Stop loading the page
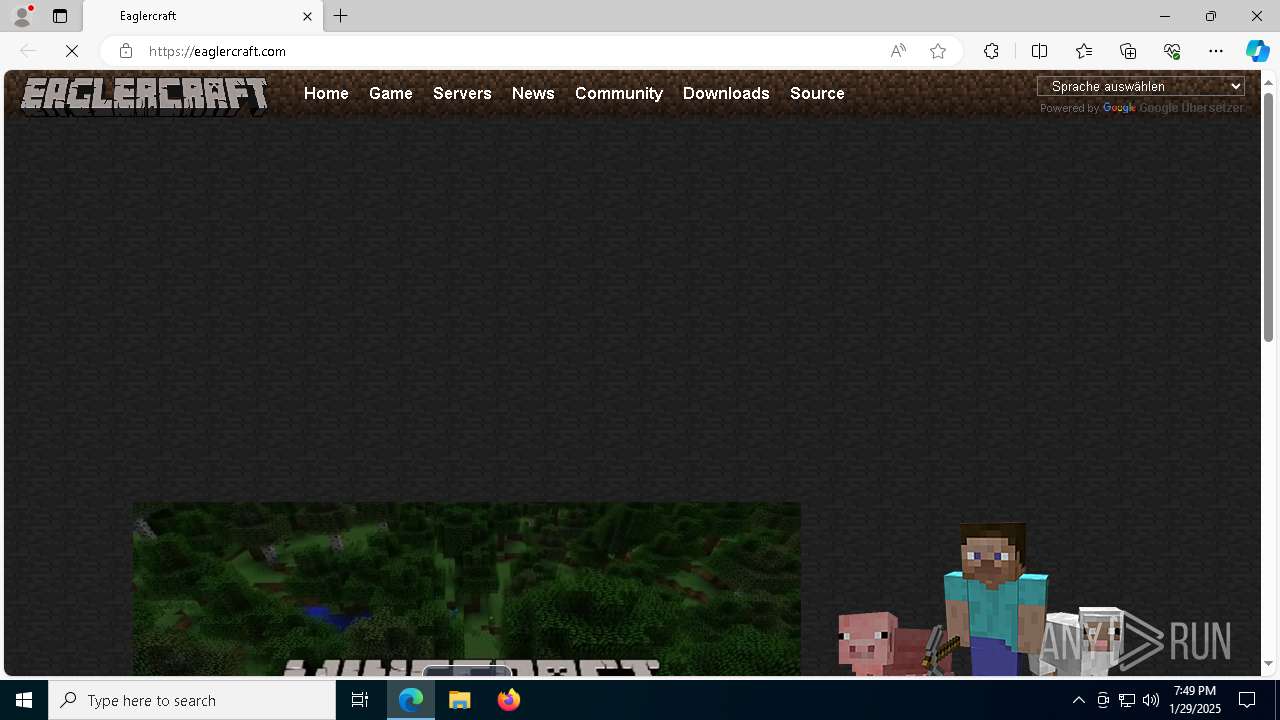The height and width of the screenshot is (720, 1280). [72, 51]
